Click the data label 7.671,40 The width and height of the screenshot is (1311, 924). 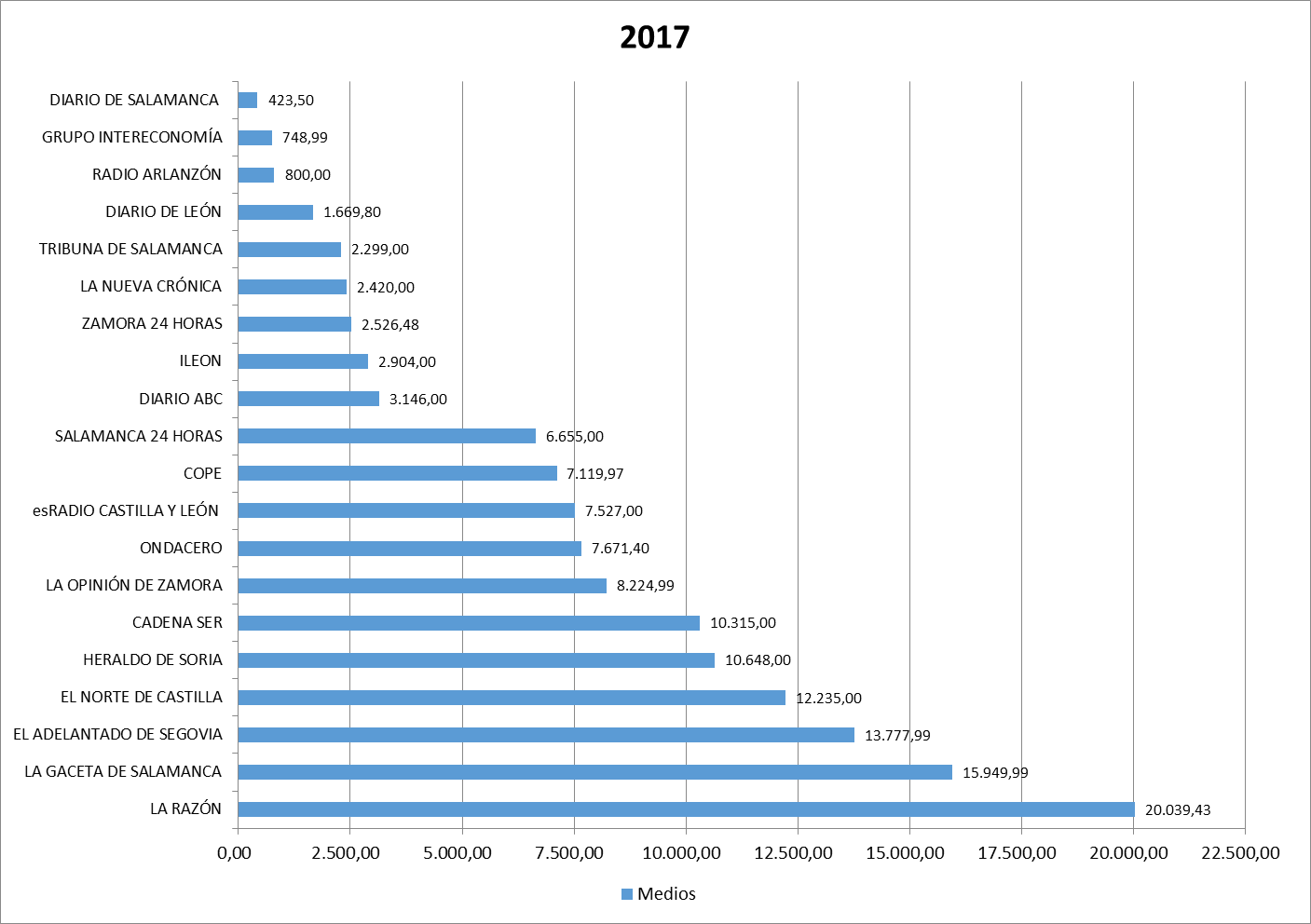pos(621,549)
